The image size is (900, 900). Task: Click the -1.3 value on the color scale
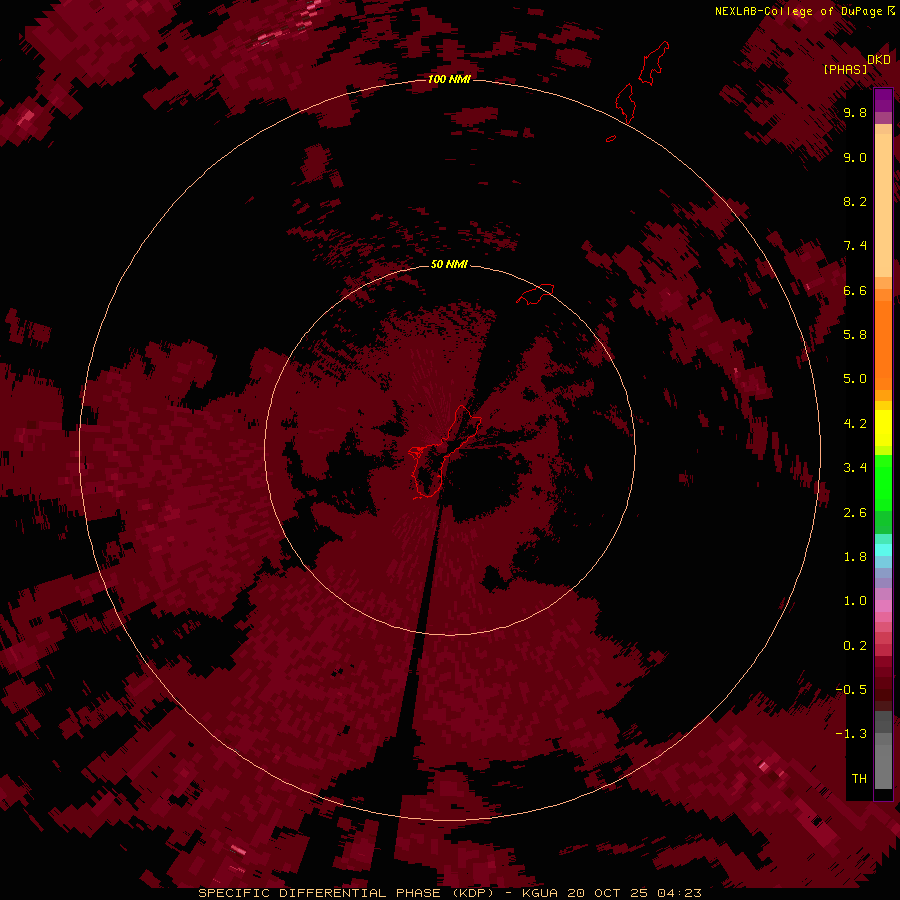[851, 734]
